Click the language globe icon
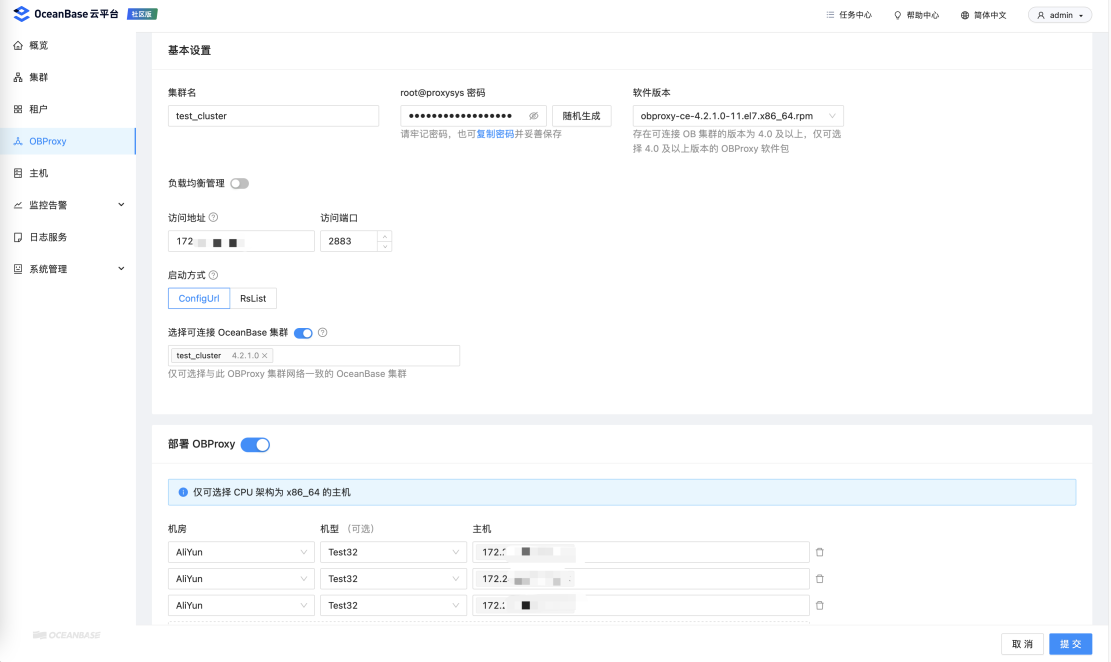 [x=965, y=15]
